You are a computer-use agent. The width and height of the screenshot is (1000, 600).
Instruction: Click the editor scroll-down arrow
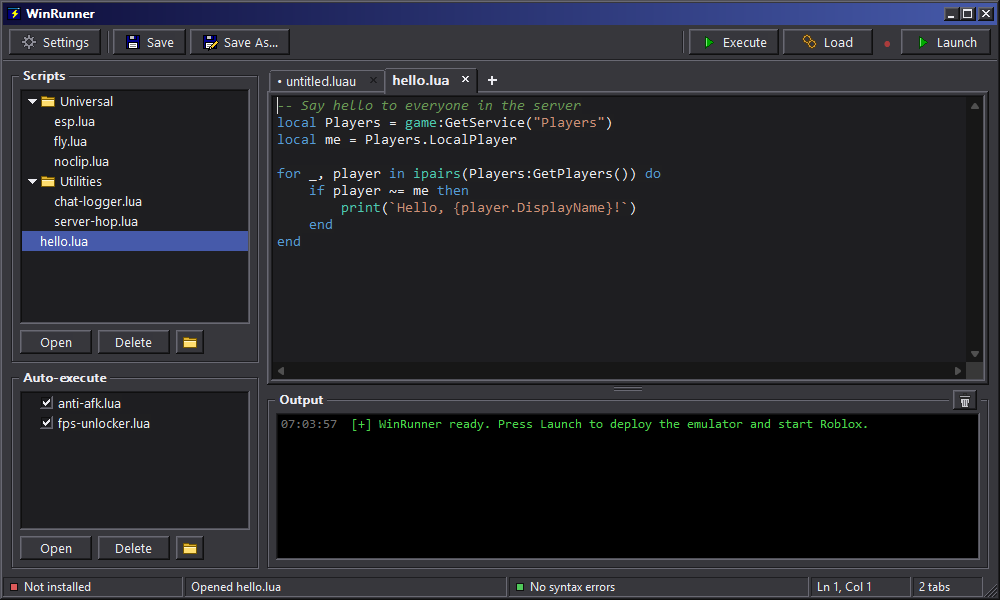[974, 354]
